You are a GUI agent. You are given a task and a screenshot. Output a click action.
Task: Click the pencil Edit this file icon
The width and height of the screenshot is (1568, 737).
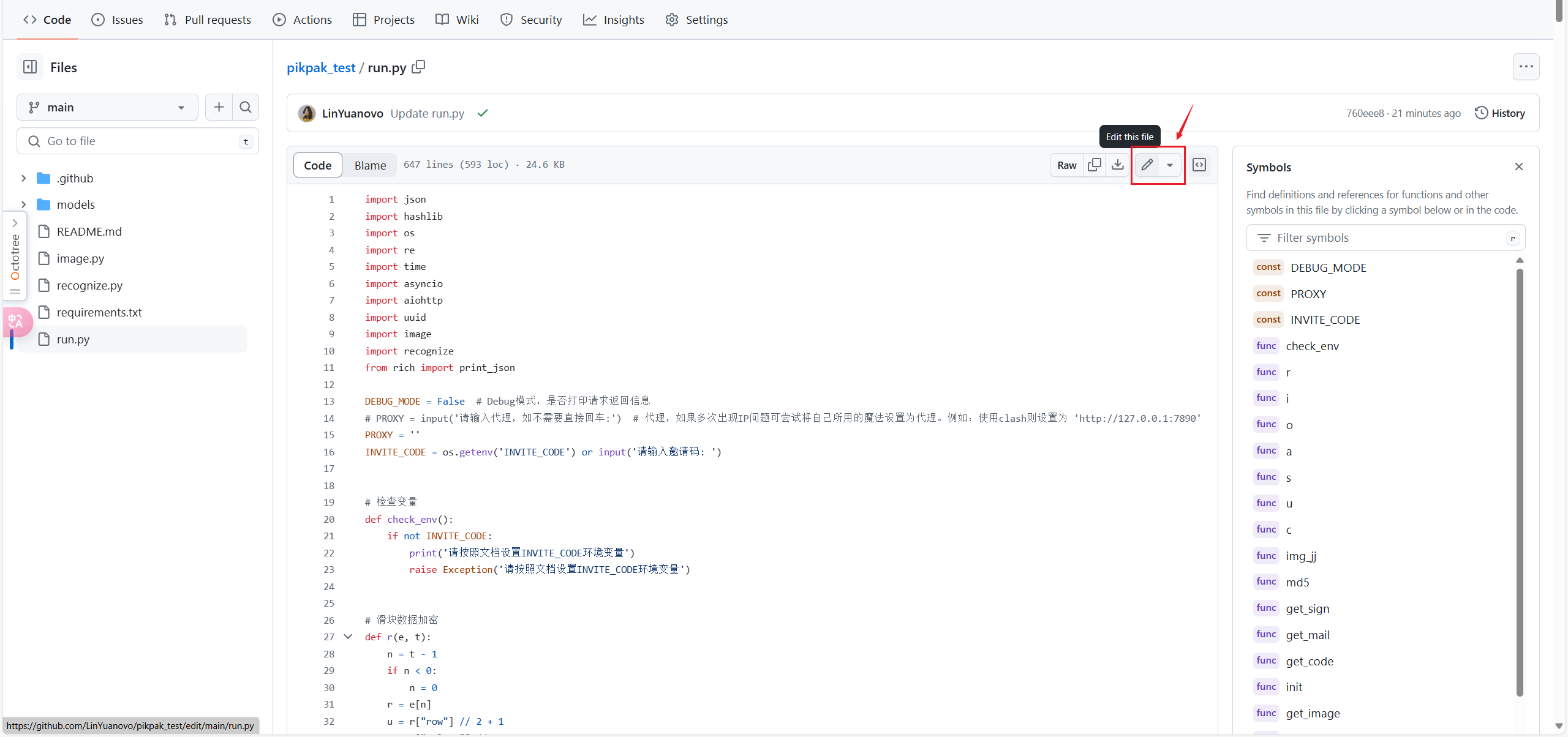pos(1147,165)
